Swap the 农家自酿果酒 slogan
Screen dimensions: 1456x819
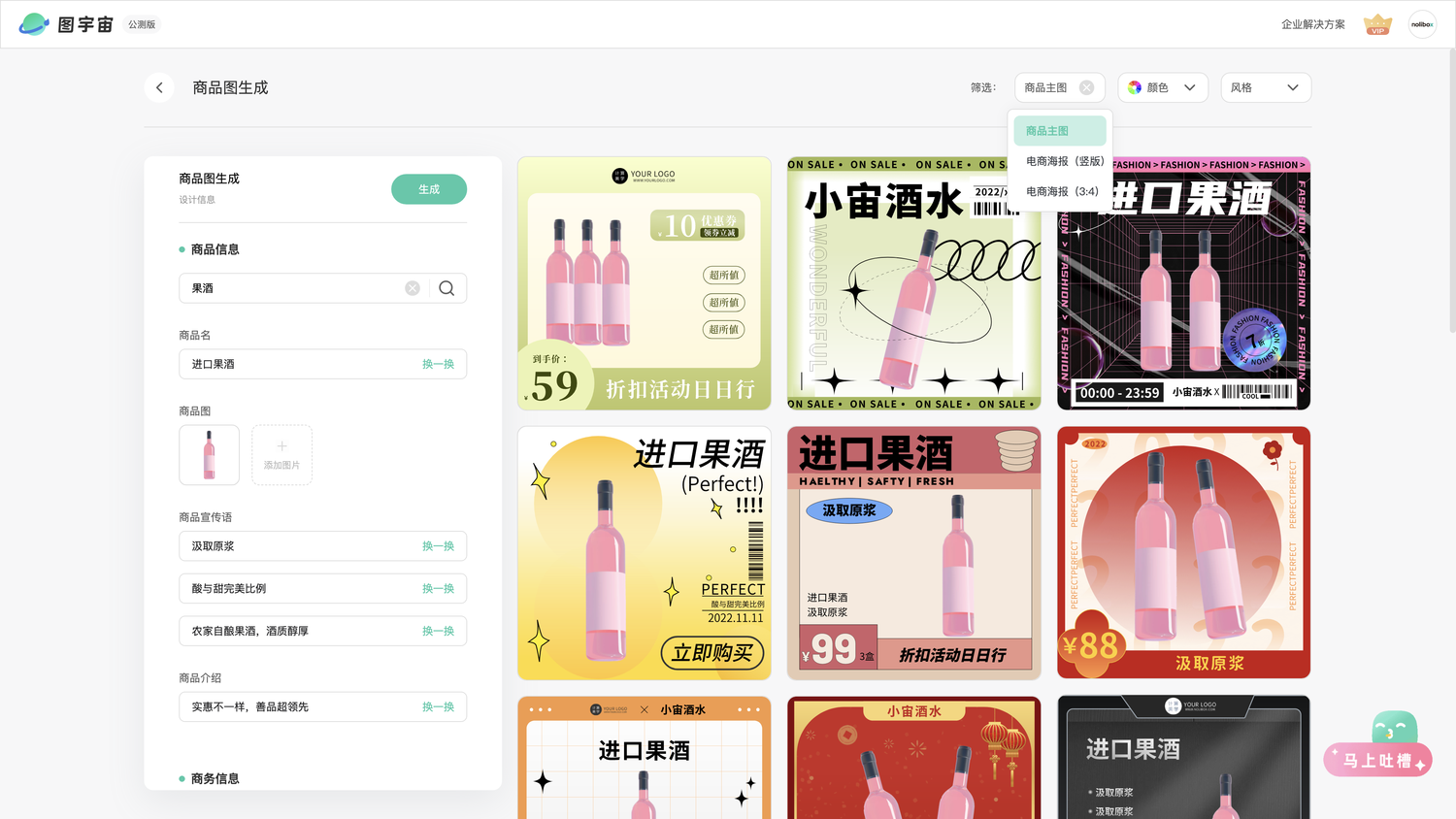(438, 631)
